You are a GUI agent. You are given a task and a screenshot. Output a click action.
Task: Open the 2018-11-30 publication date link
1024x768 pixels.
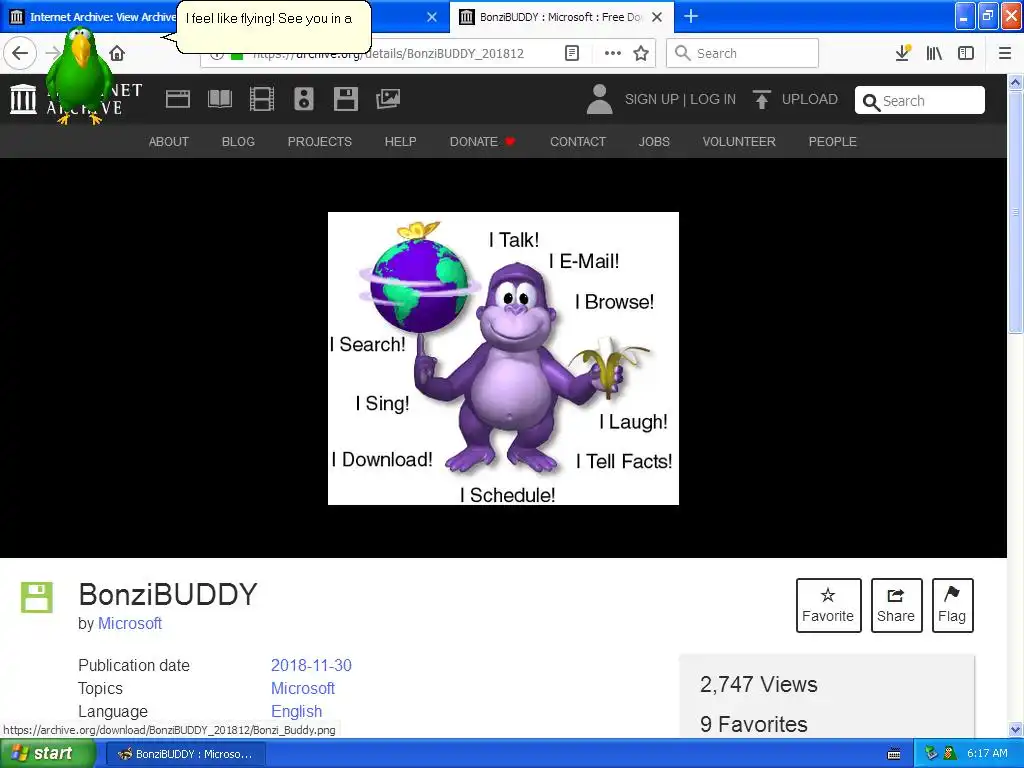[312, 665]
